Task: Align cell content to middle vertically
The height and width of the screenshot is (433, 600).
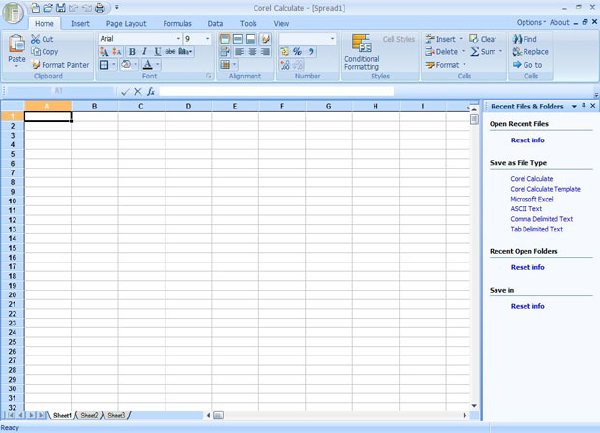Action: pyautogui.click(x=238, y=39)
